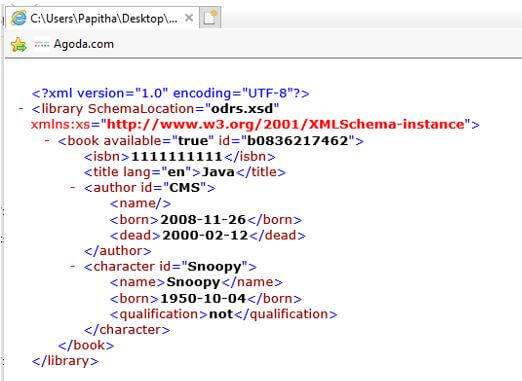Collapse the character id="Snoopy" node
The width and height of the screenshot is (522, 381).
point(73,266)
